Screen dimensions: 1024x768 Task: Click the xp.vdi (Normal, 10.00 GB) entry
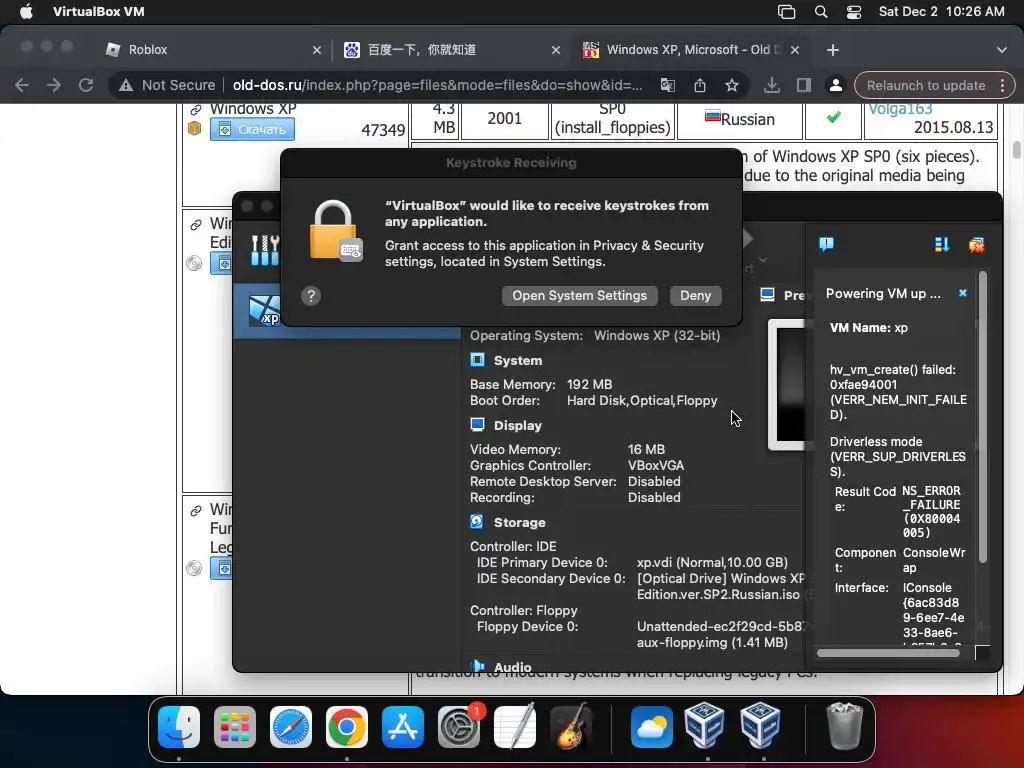pos(712,562)
